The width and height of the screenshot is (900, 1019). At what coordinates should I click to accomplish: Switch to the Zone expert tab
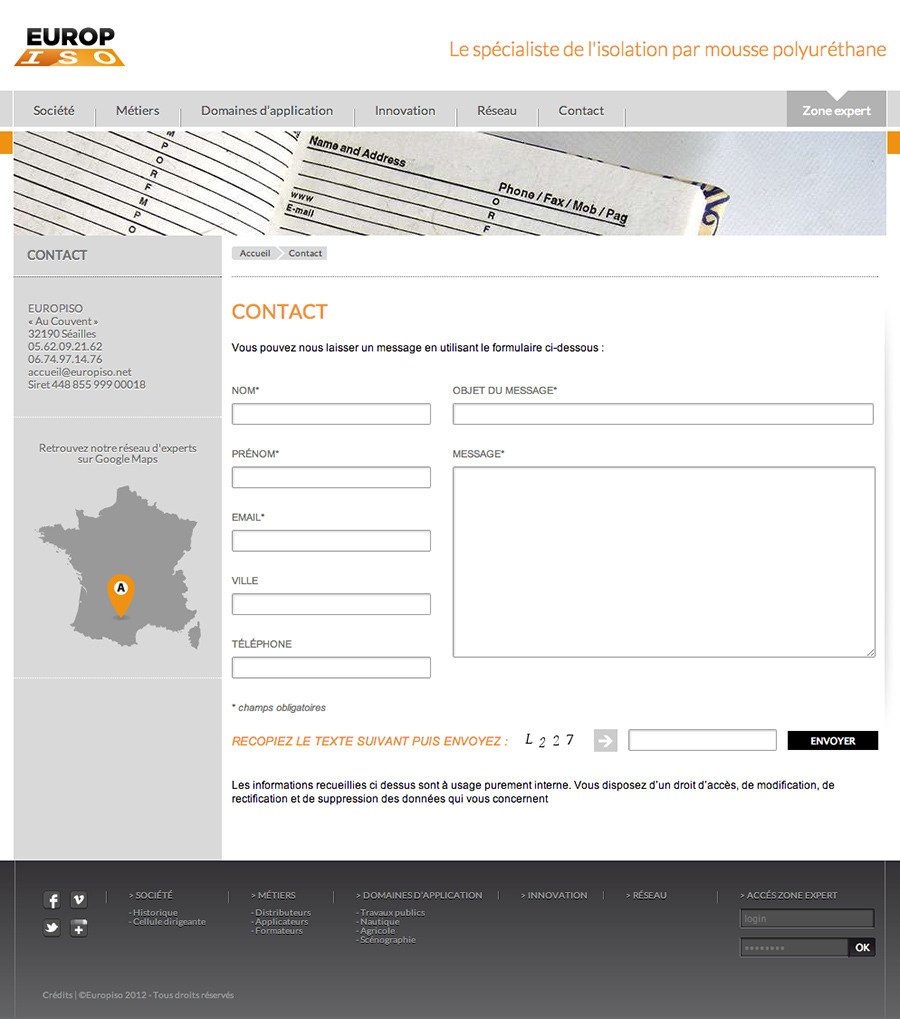coord(836,111)
